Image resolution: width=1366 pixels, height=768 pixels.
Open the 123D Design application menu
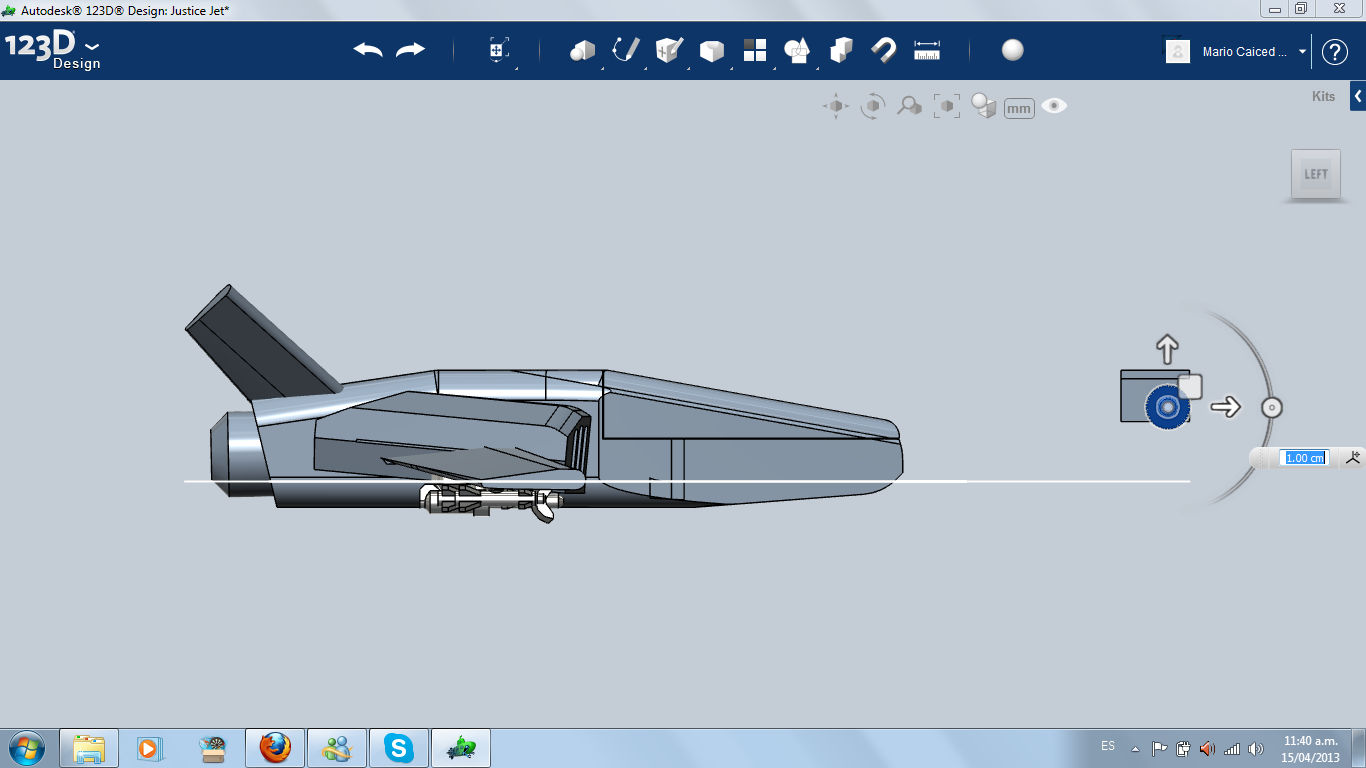tap(53, 51)
